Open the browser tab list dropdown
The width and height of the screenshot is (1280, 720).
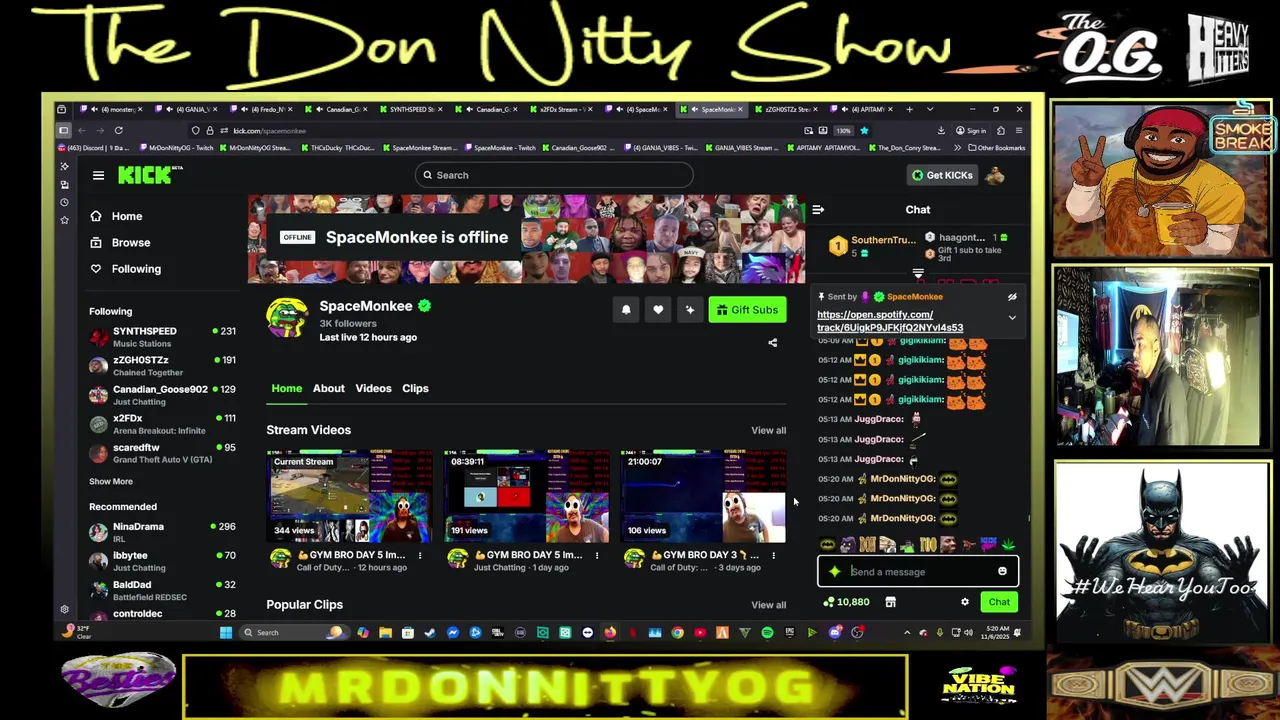point(930,109)
